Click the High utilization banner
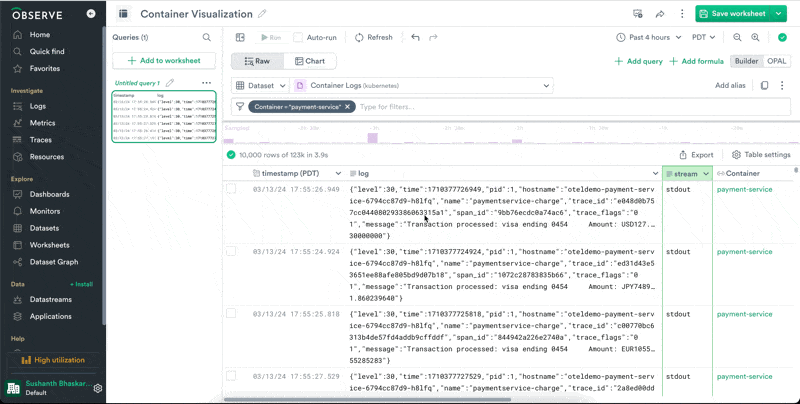800x404 pixels. point(53,360)
